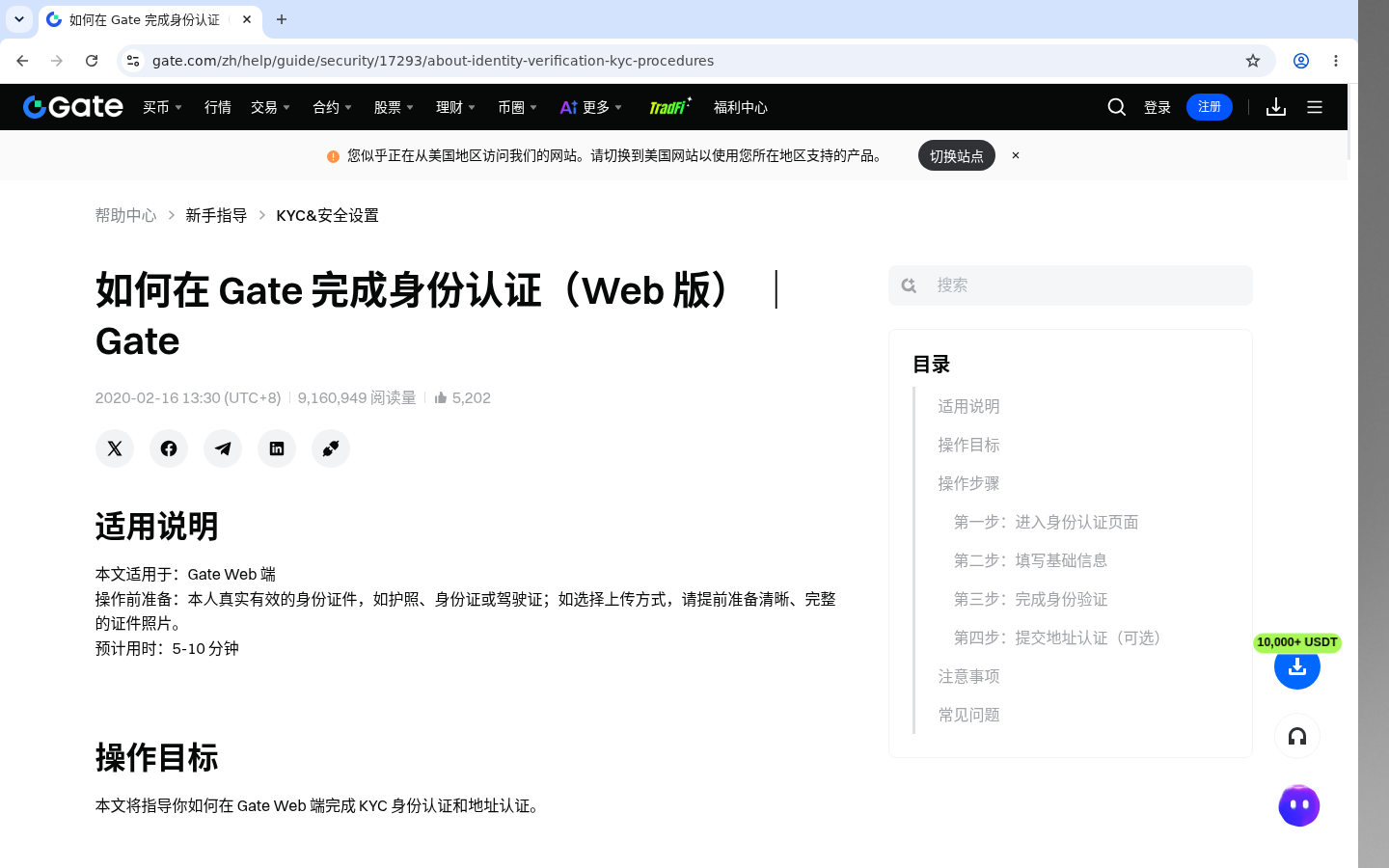Click the 9,160,949 阅读量 text
Image resolution: width=1389 pixels, height=868 pixels.
coord(357,397)
